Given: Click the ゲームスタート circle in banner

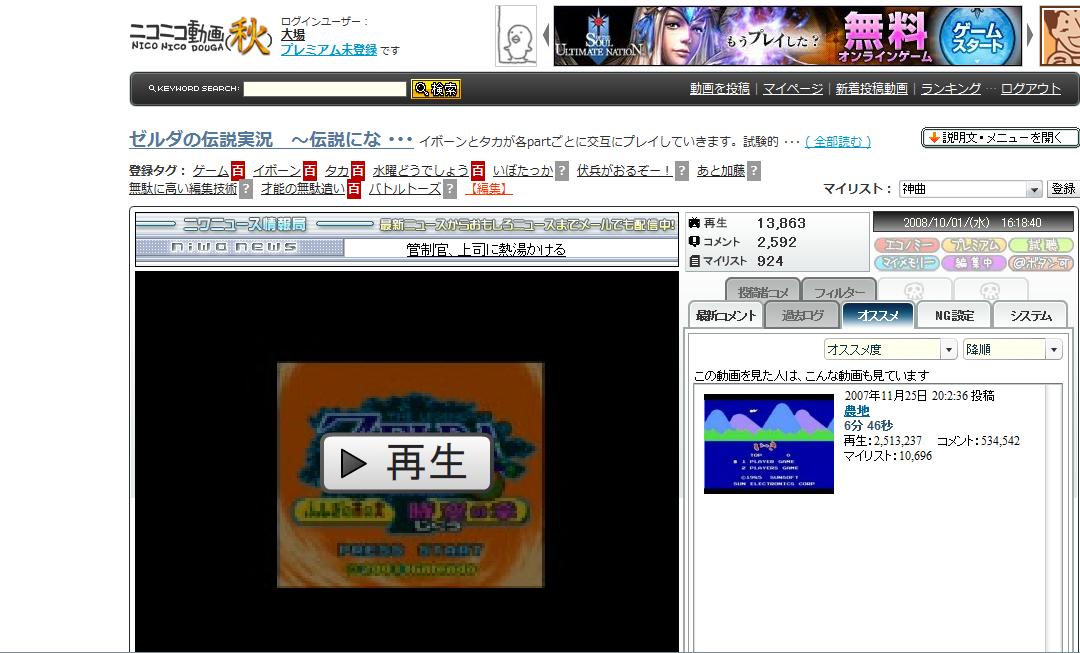Looking at the screenshot, I should click(x=977, y=37).
